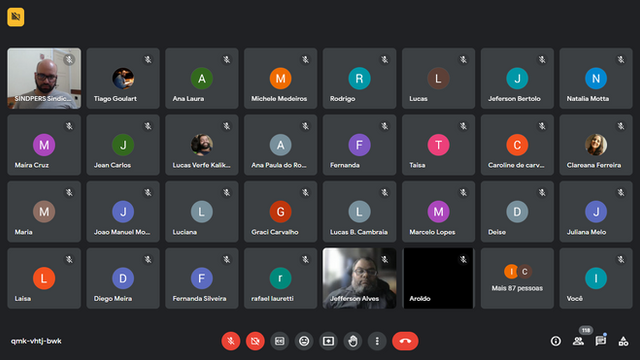This screenshot has width=640, height=360.
Task: Open the 'Mais 87 pessoas' tile
Action: [x=517, y=278]
